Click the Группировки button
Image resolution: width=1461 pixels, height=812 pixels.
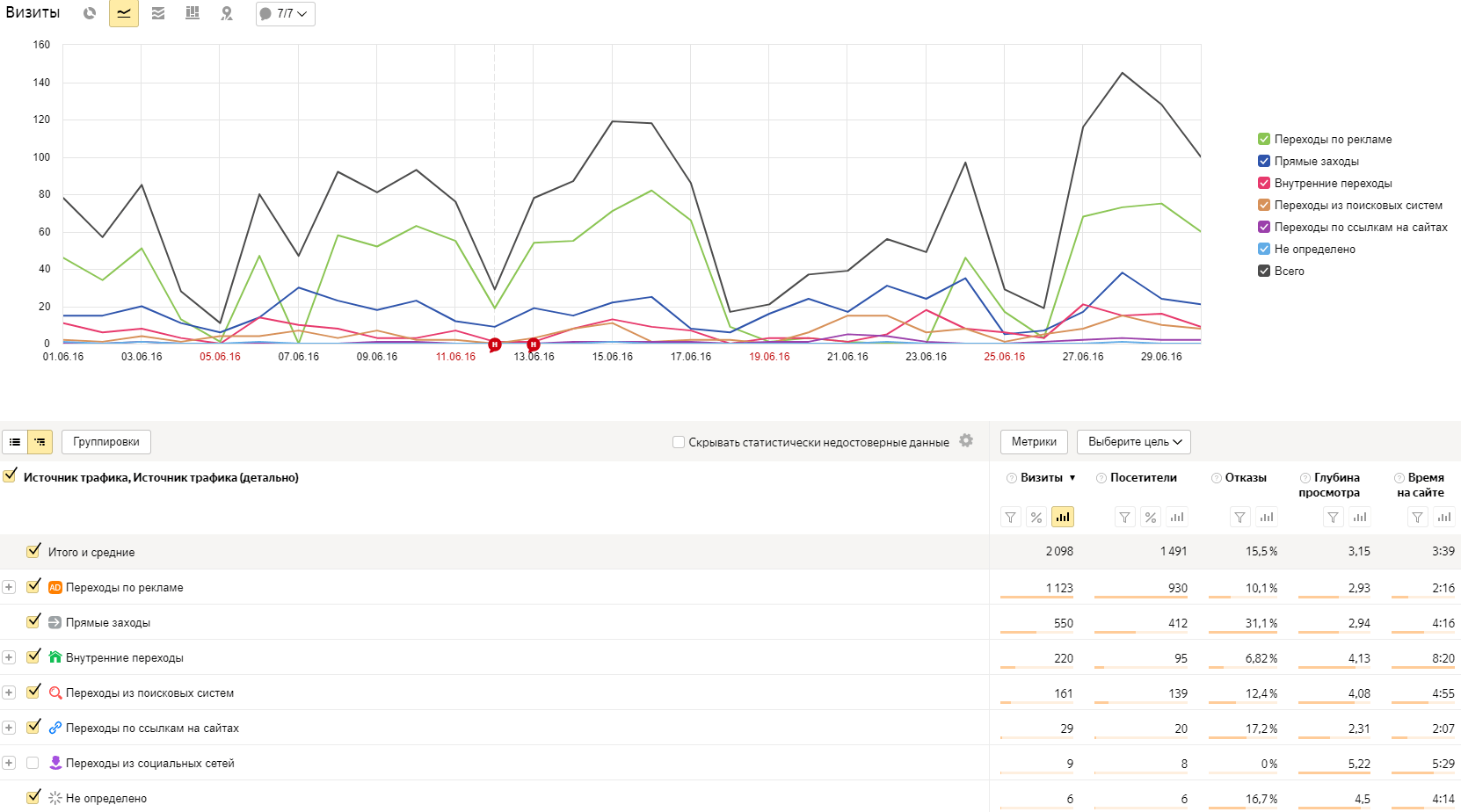tap(106, 442)
